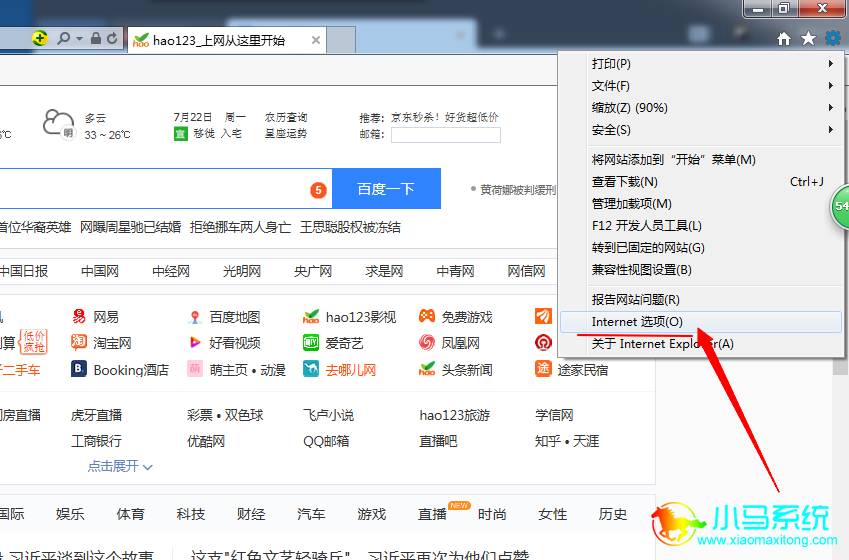The image size is (849, 560).
Task: Open the 学信网 link
Action: pos(554,415)
